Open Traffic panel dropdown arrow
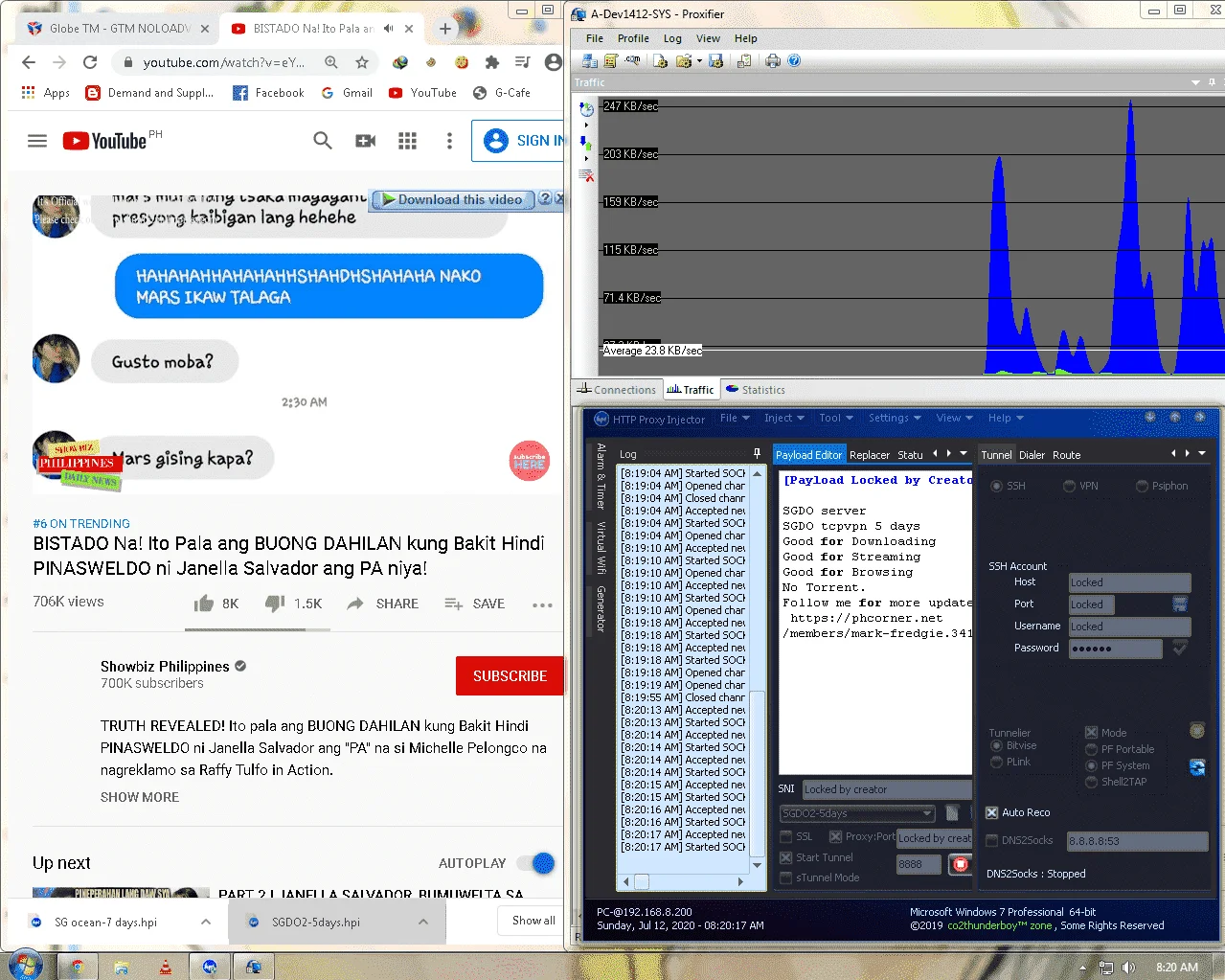 [1195, 82]
